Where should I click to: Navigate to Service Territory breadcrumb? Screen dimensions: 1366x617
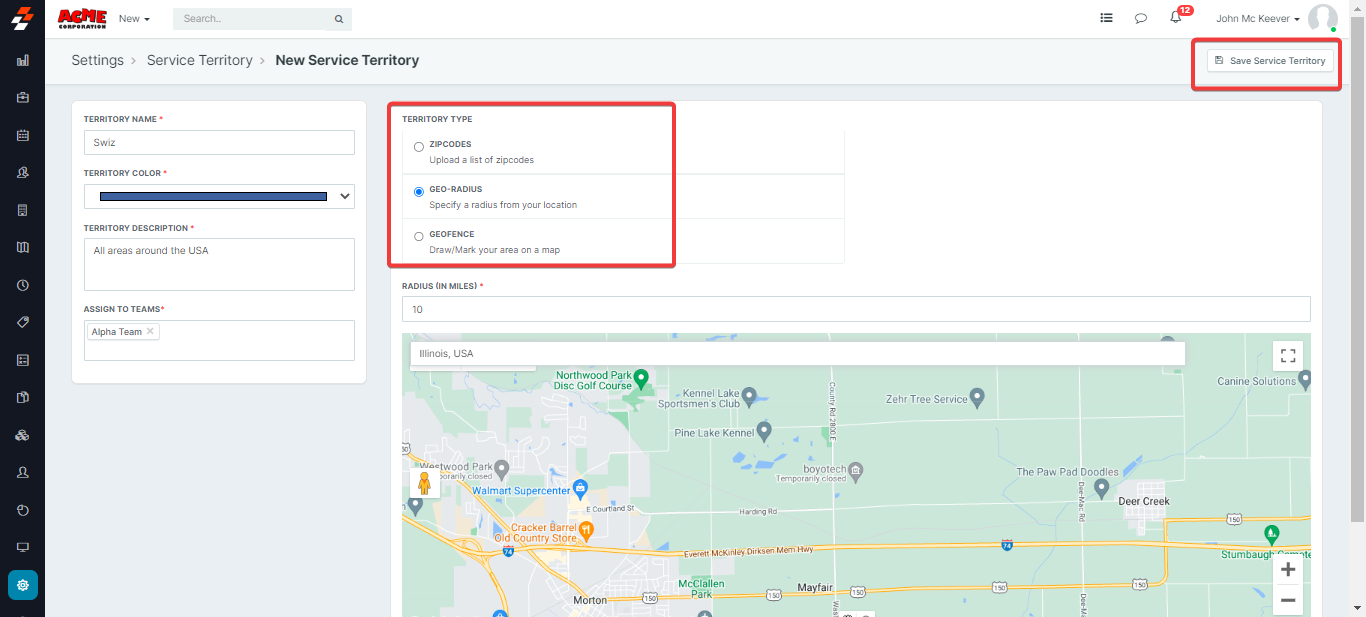(x=199, y=60)
